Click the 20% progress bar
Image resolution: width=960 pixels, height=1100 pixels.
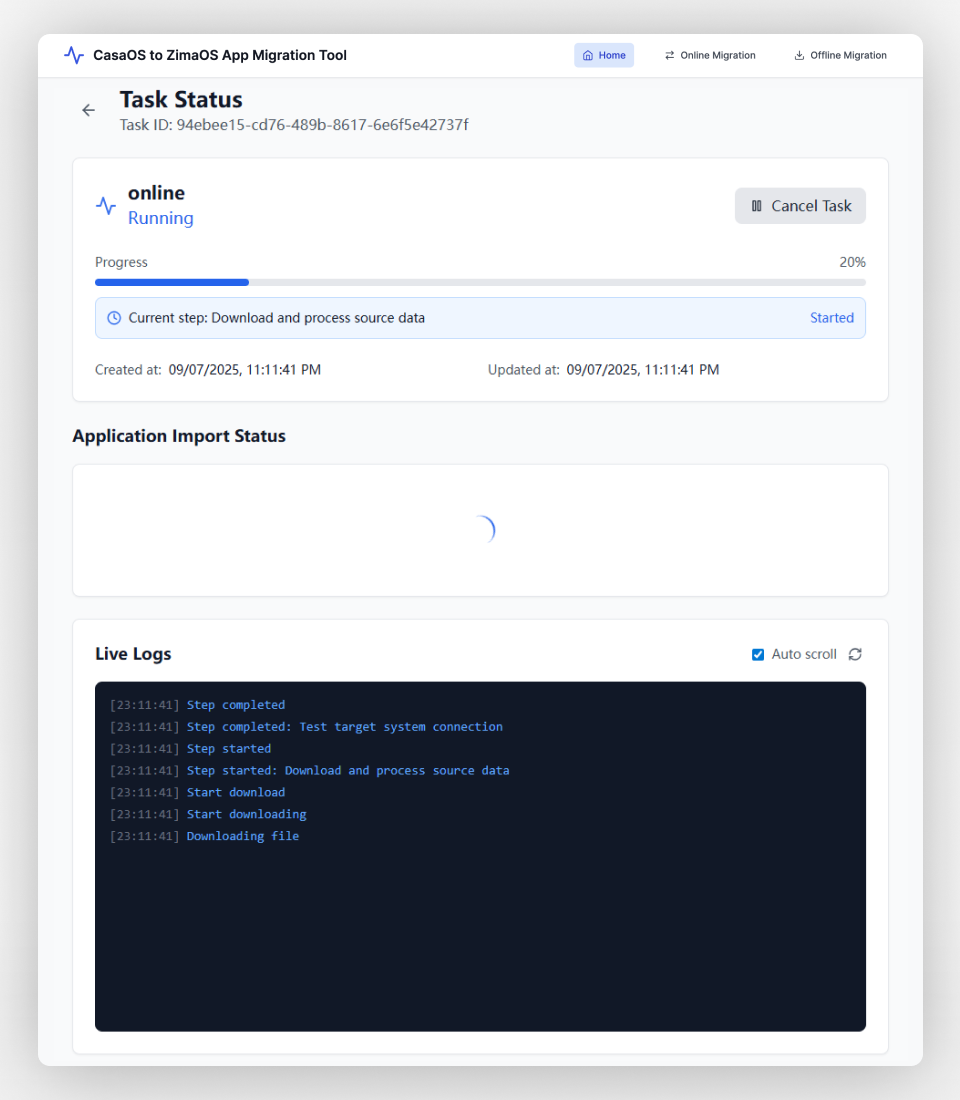pos(480,282)
